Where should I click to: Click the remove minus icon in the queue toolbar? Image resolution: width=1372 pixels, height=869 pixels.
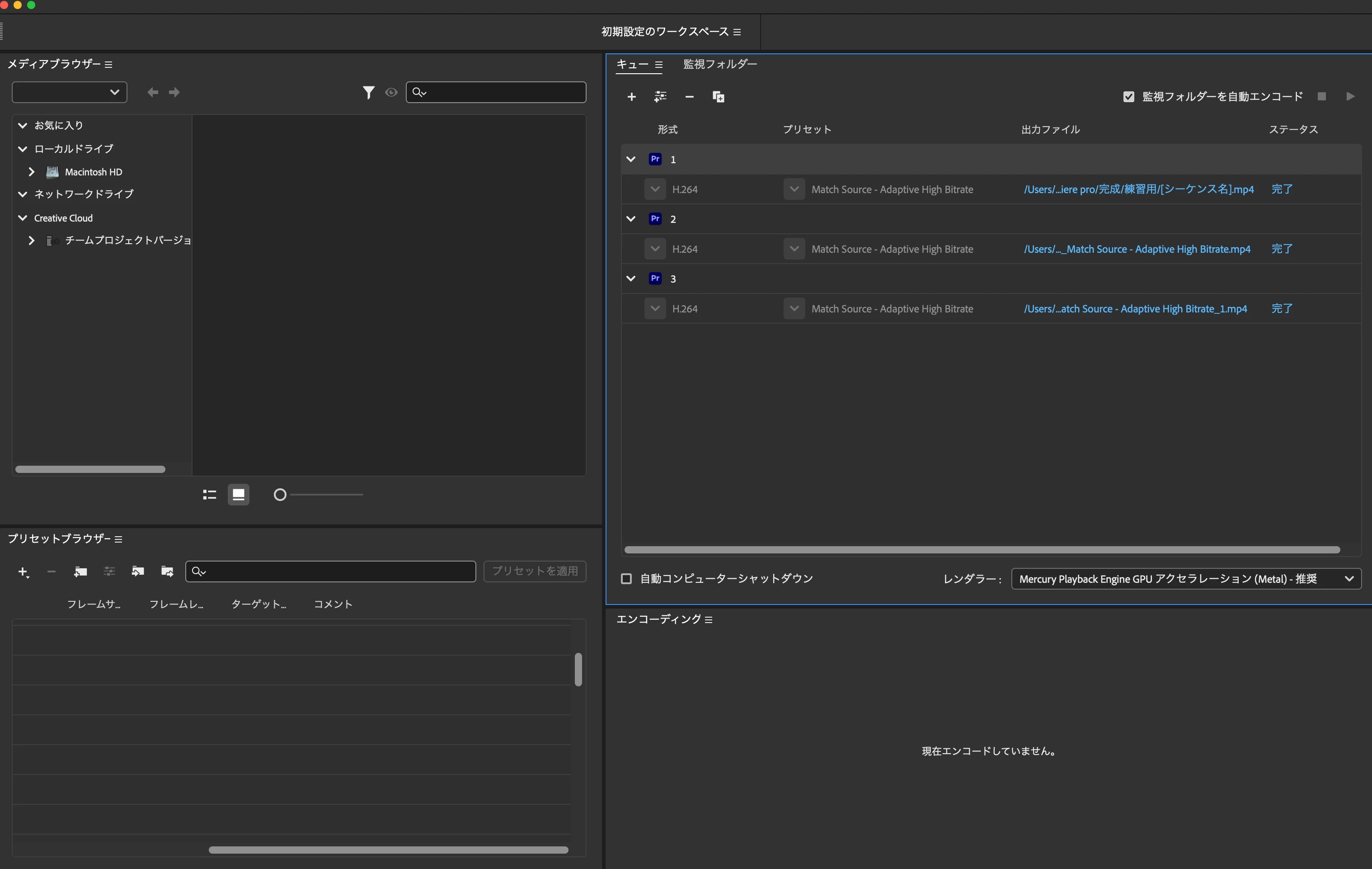[x=689, y=97]
